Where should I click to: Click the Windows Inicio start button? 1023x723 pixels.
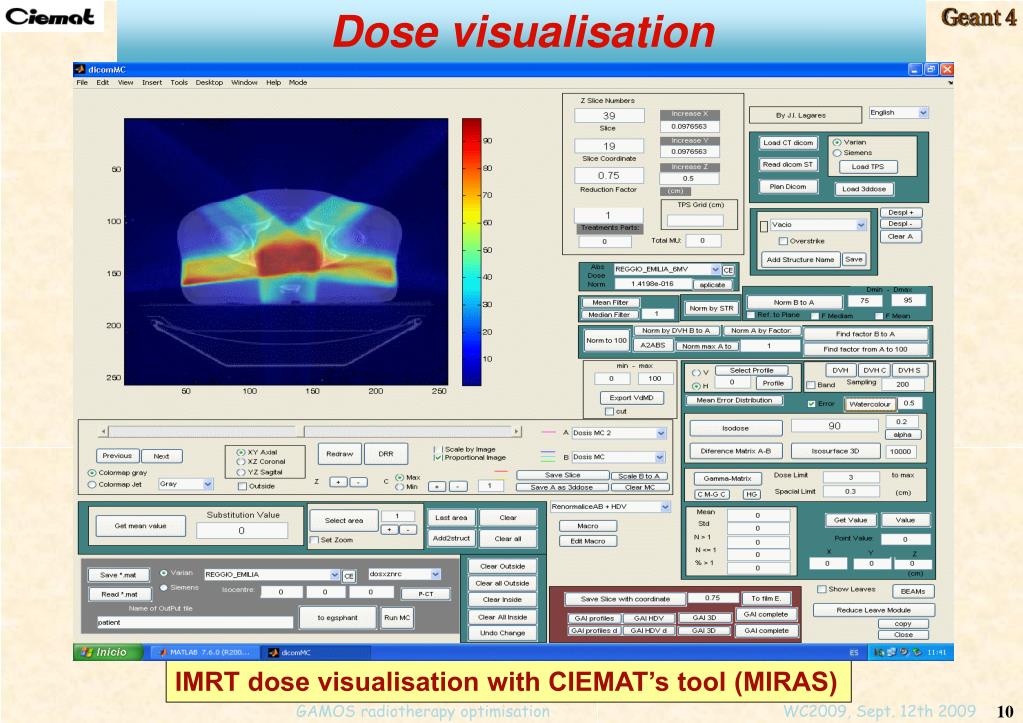(x=108, y=652)
